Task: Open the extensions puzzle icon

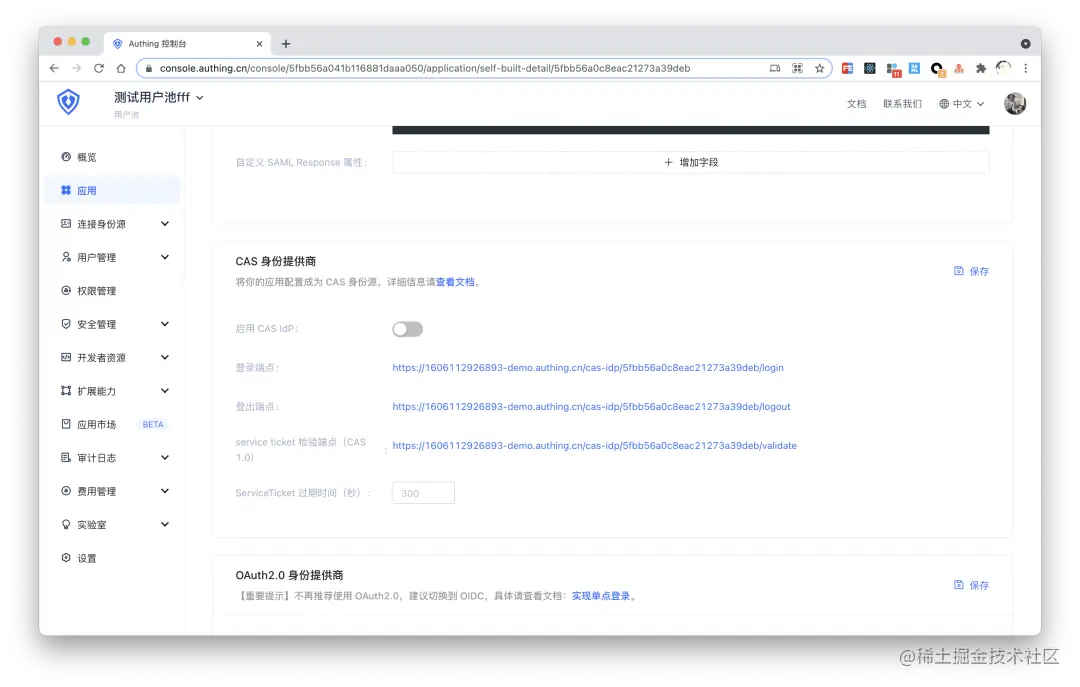Action: coord(981,68)
